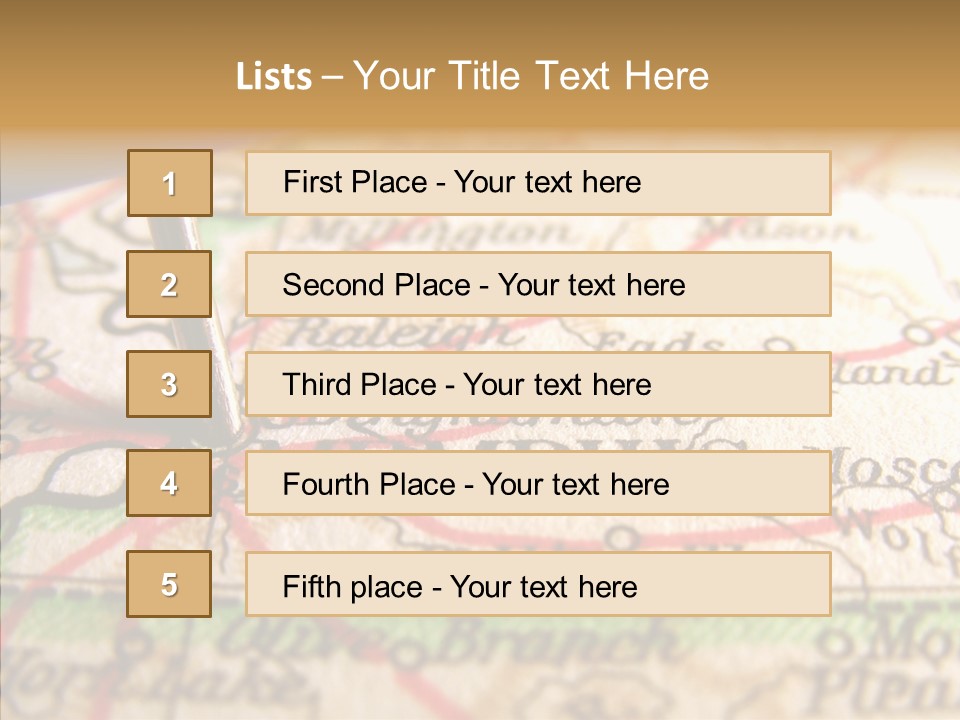Click the words 'Third Place' in the list

(x=359, y=384)
